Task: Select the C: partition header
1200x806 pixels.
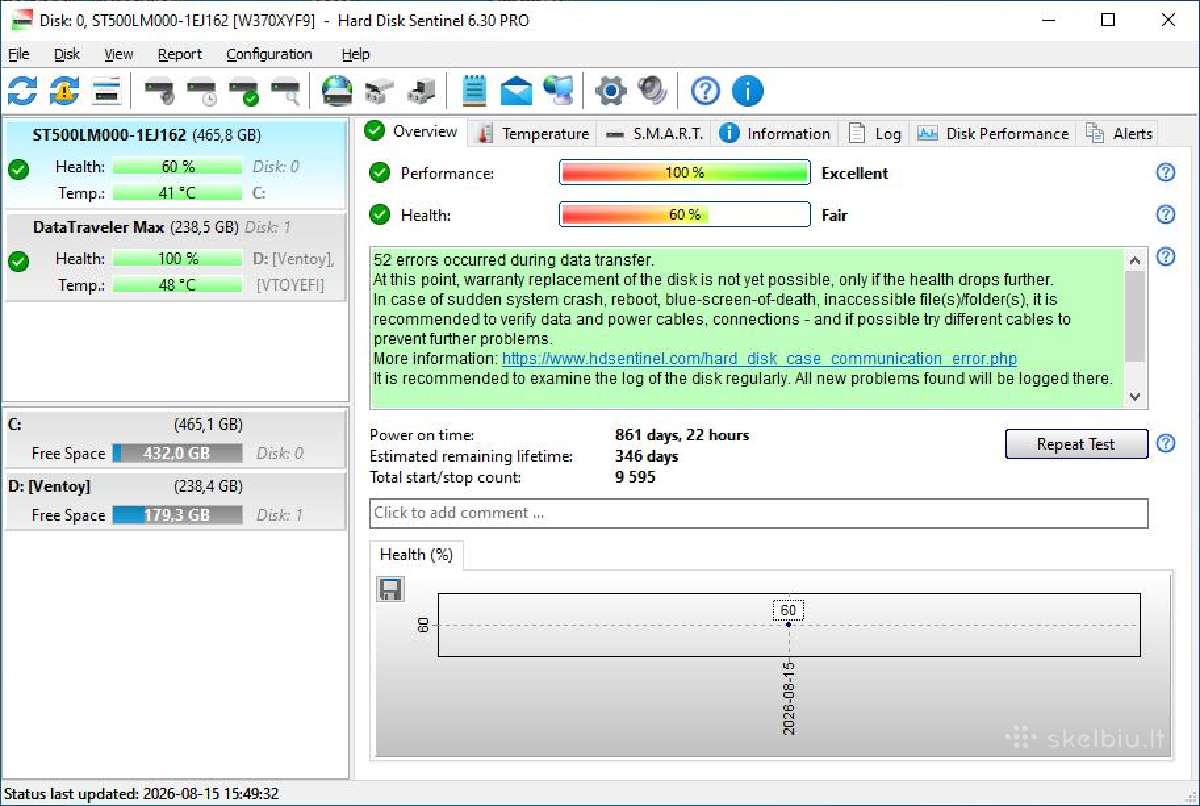Action: (x=175, y=424)
